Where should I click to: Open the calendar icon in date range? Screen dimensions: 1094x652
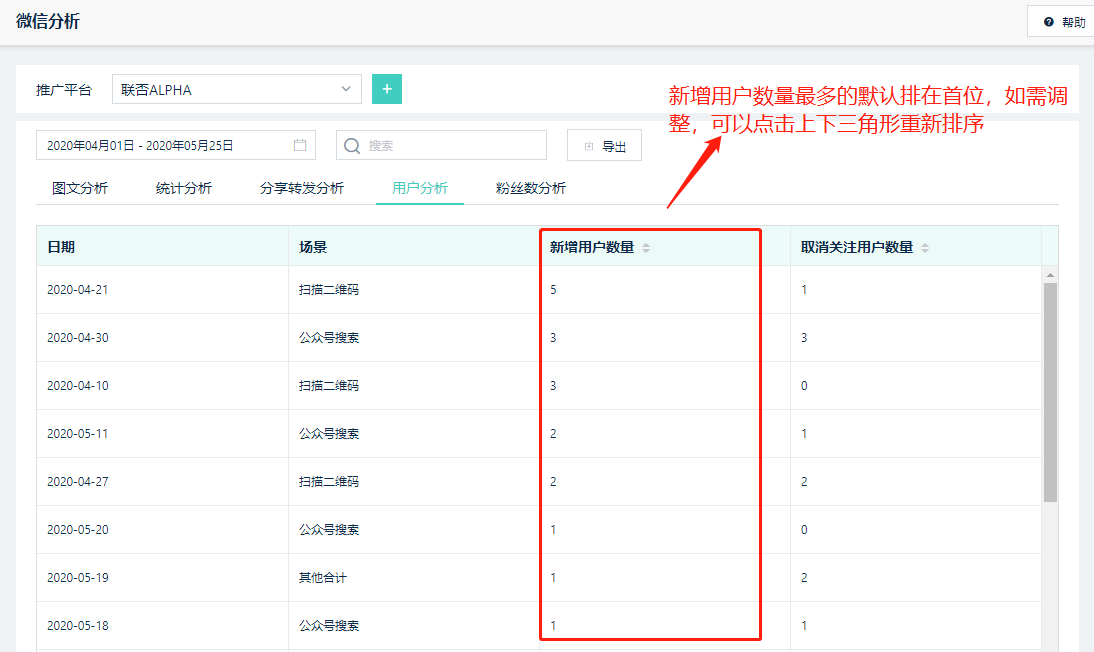click(x=300, y=145)
